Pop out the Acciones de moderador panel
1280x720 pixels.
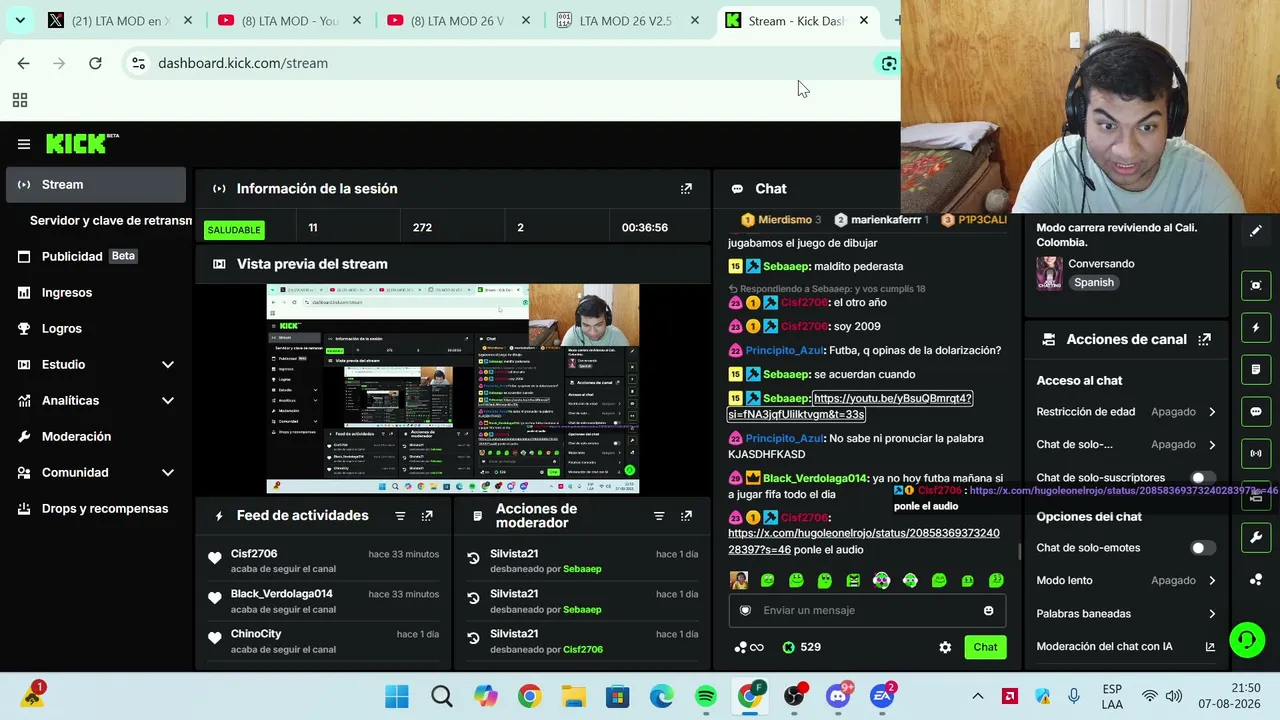(x=686, y=516)
